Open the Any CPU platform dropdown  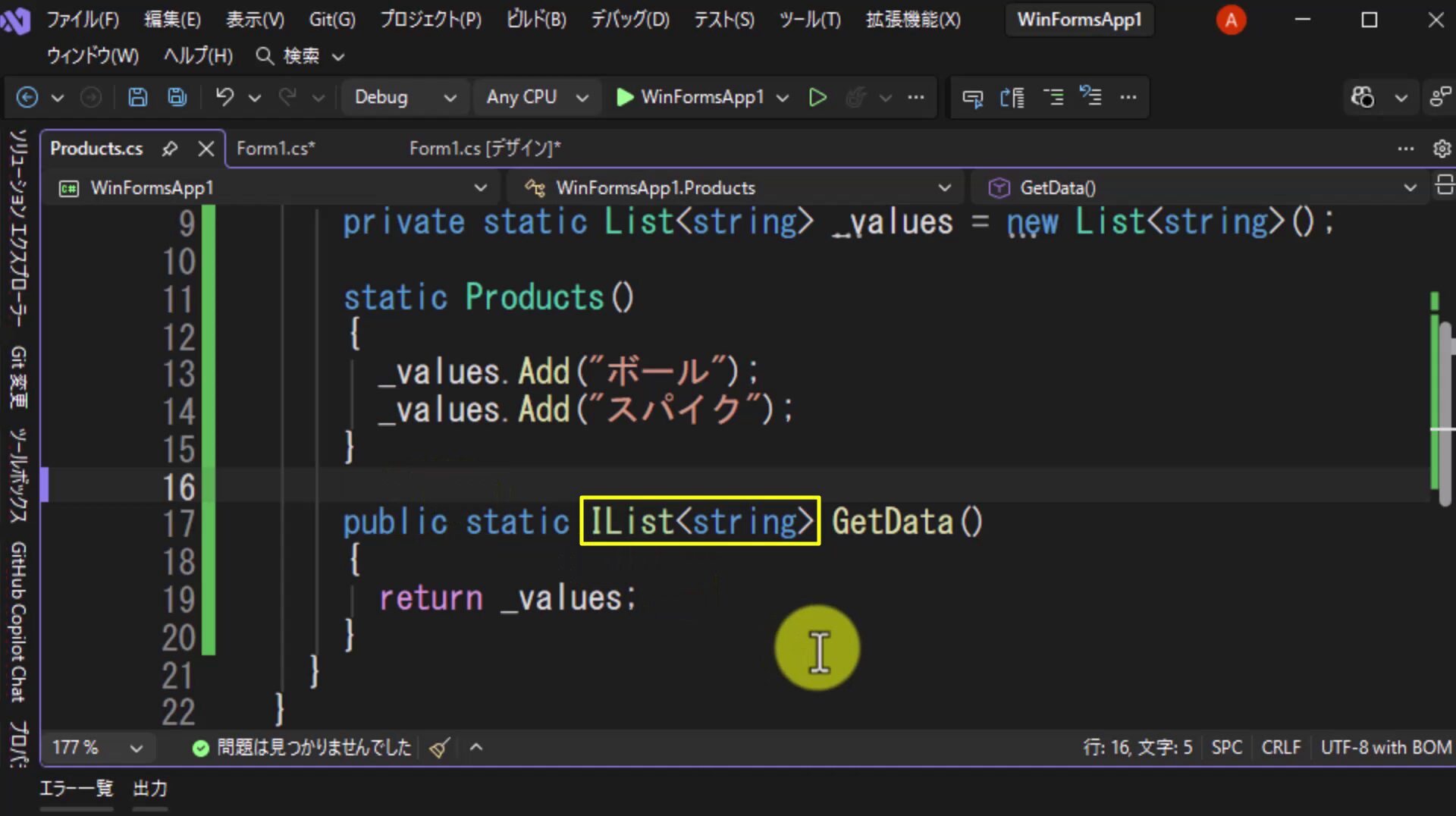pos(537,97)
